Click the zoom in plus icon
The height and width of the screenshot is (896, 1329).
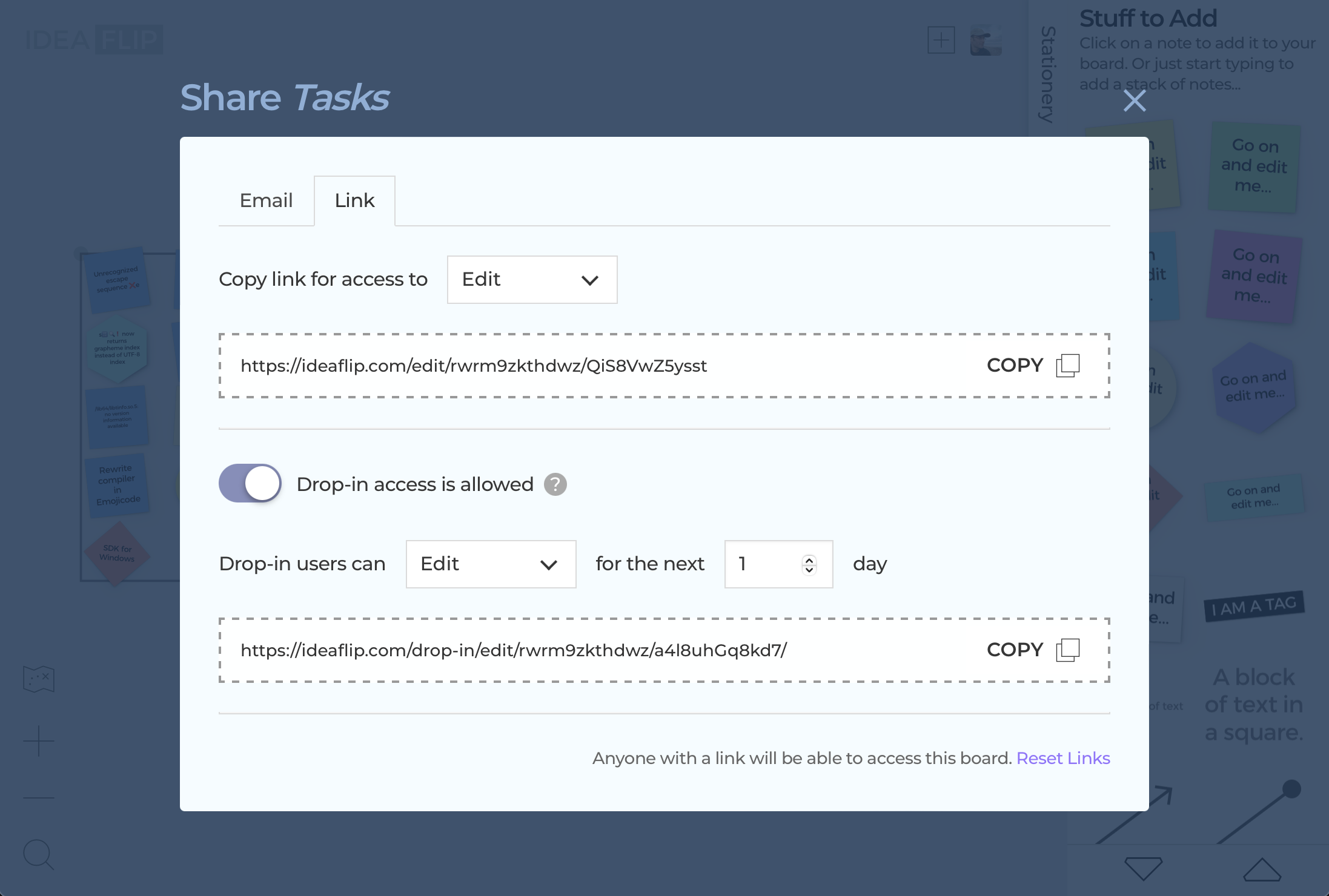[x=39, y=740]
